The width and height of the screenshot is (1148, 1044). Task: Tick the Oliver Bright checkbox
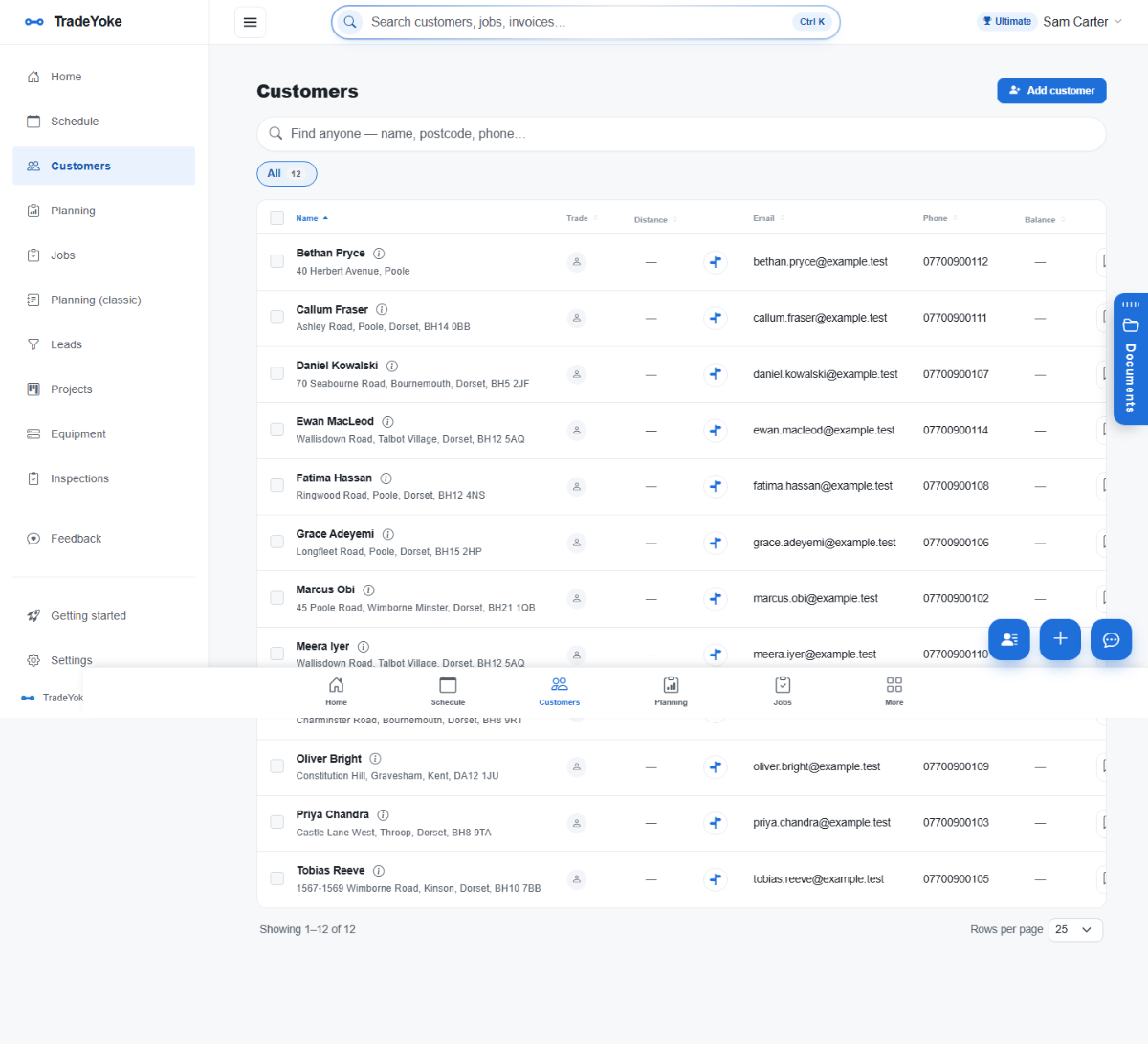pos(276,766)
